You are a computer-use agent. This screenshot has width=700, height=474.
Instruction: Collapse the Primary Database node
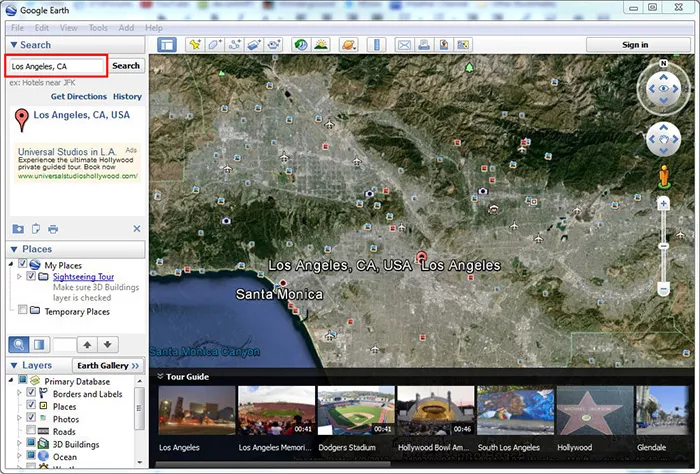[x=11, y=380]
